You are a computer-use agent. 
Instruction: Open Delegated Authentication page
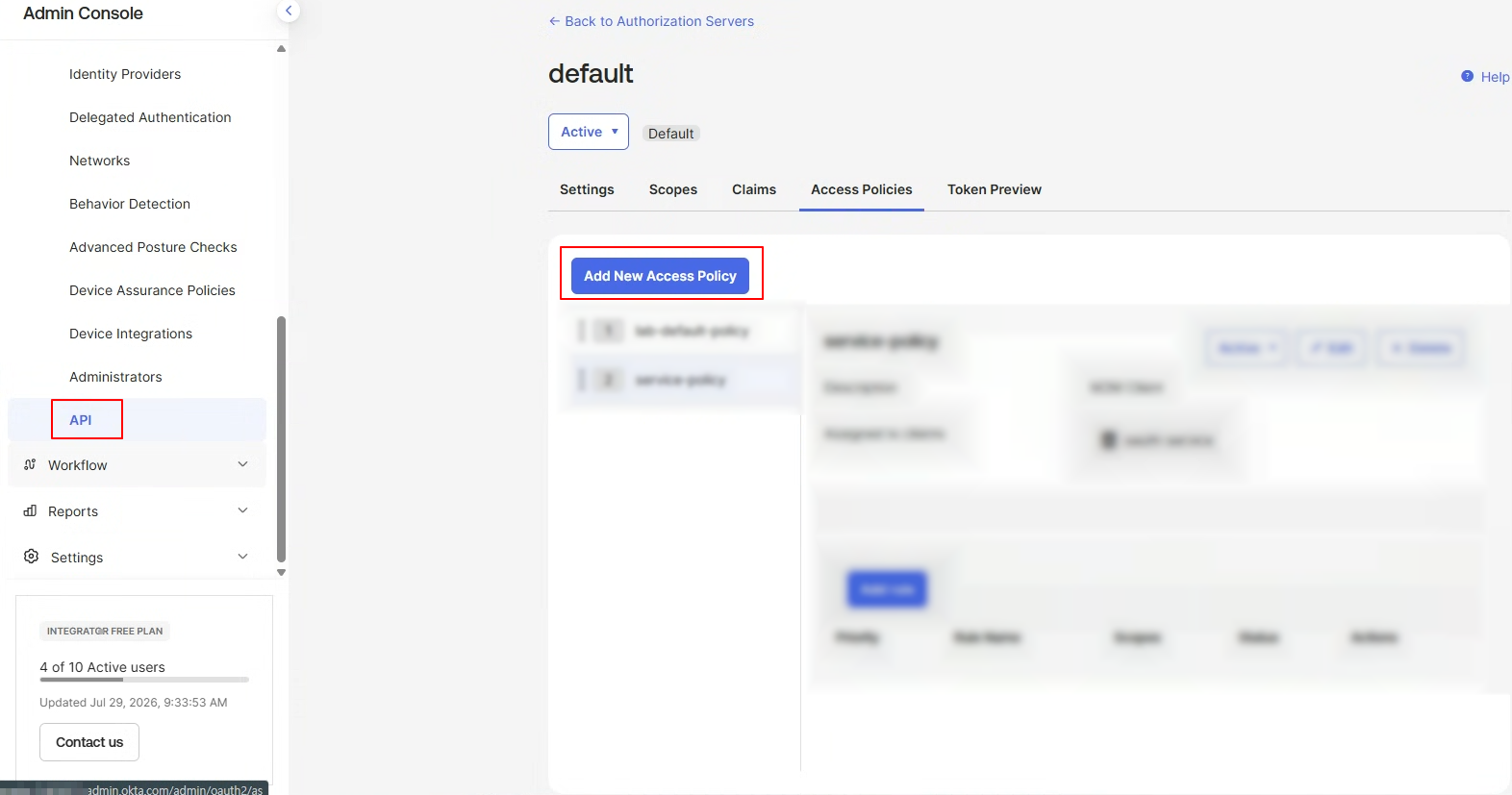click(150, 117)
